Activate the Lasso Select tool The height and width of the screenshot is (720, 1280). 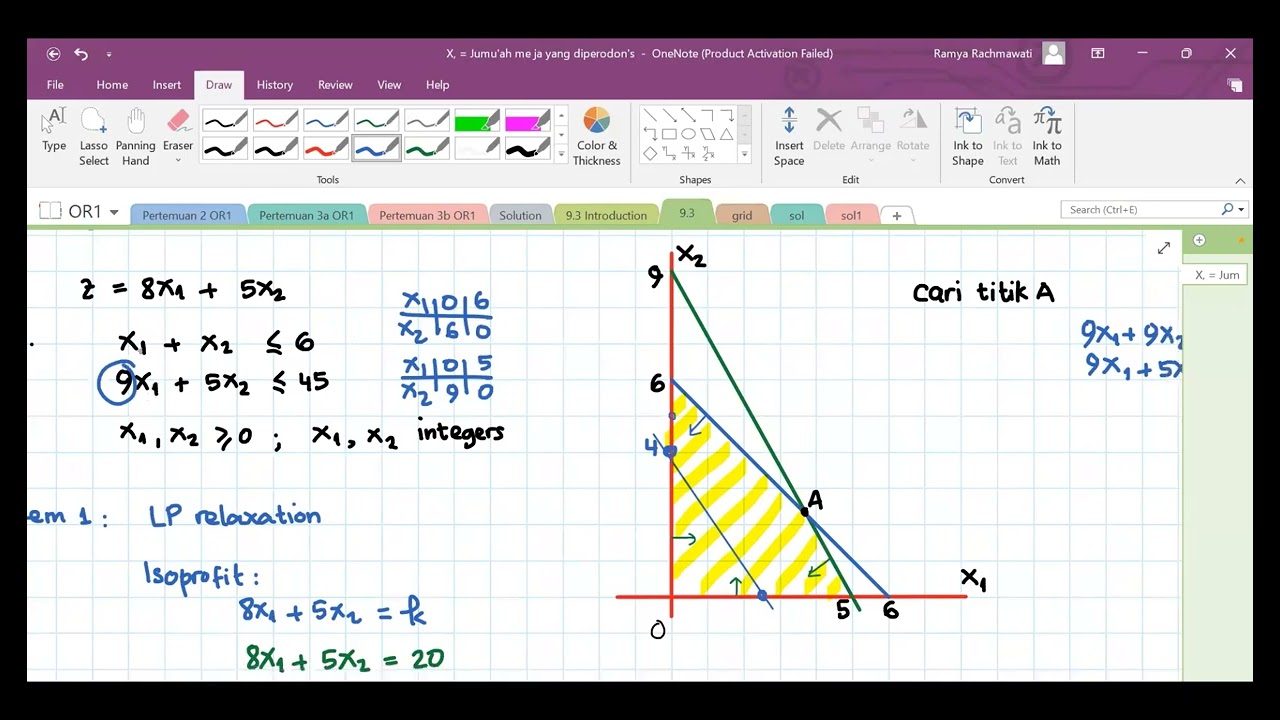94,135
